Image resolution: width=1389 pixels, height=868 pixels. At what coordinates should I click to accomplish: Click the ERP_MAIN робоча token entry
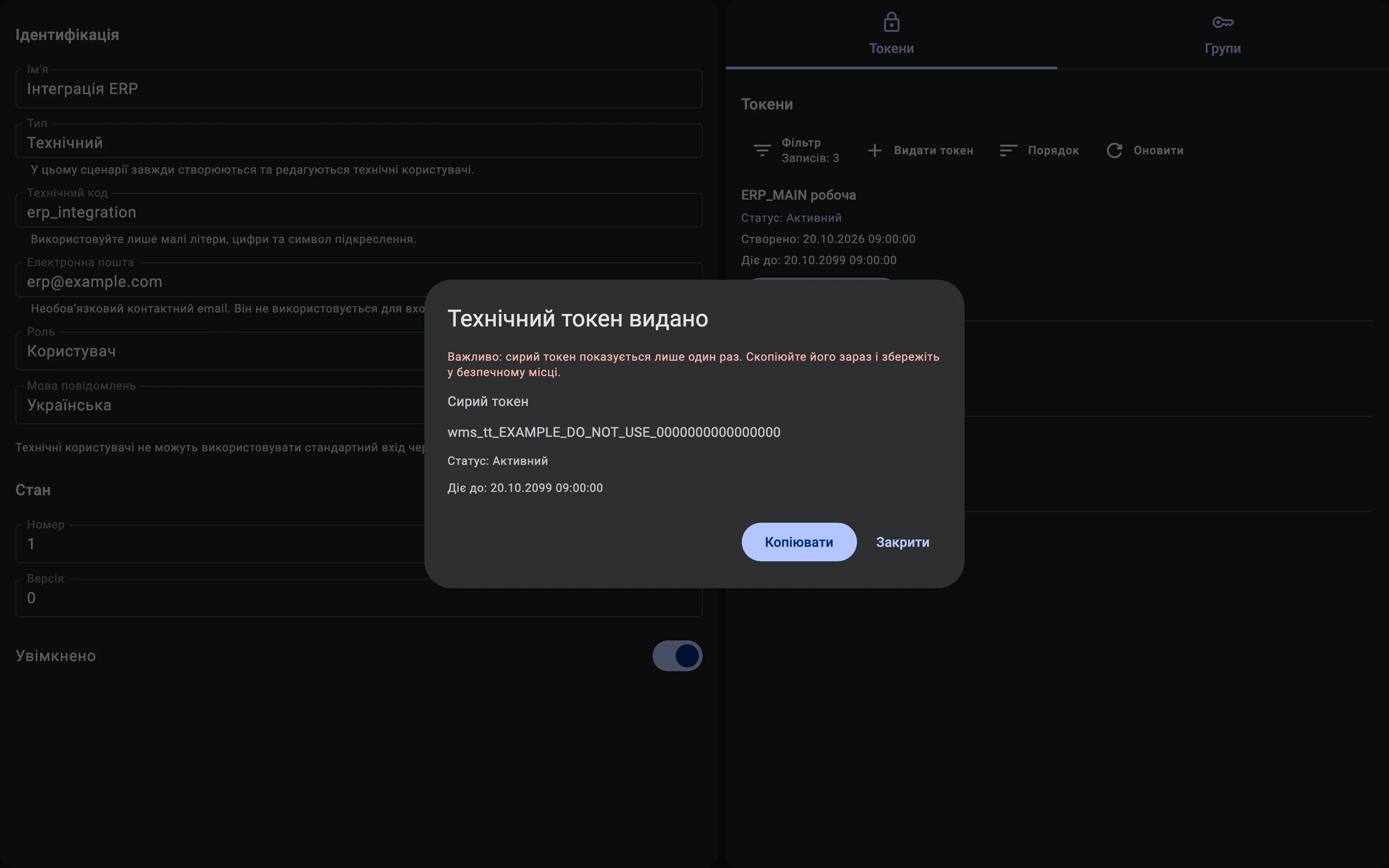tap(798, 195)
